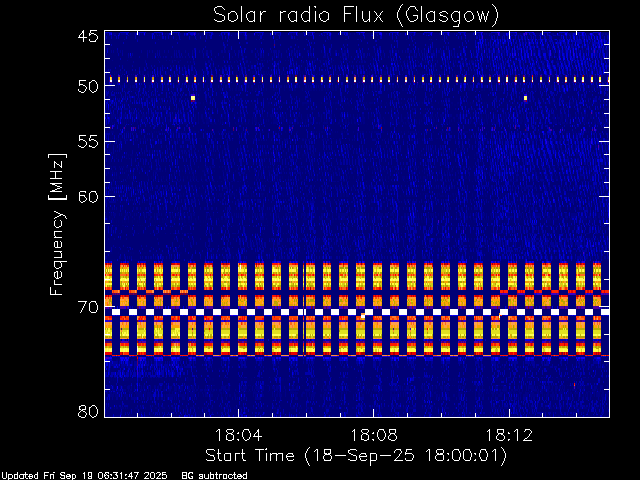The image size is (640, 480).
Task: Click the 45 frequency tick label
Action: pyautogui.click(x=88, y=36)
